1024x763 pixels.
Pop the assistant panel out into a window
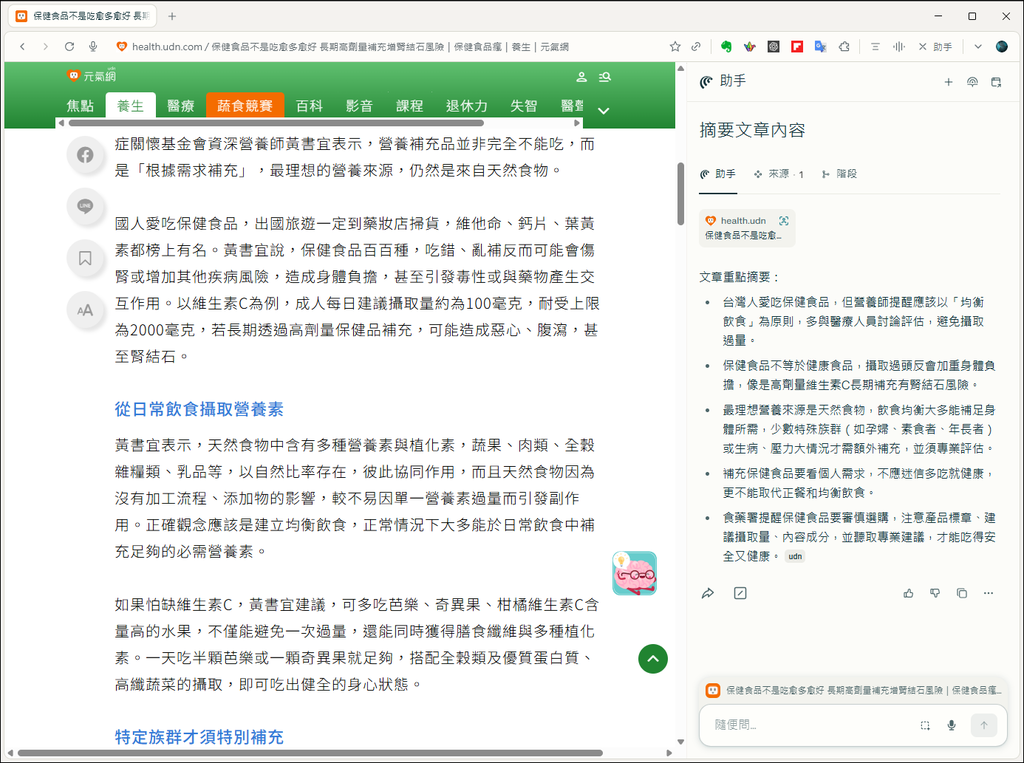pos(996,82)
